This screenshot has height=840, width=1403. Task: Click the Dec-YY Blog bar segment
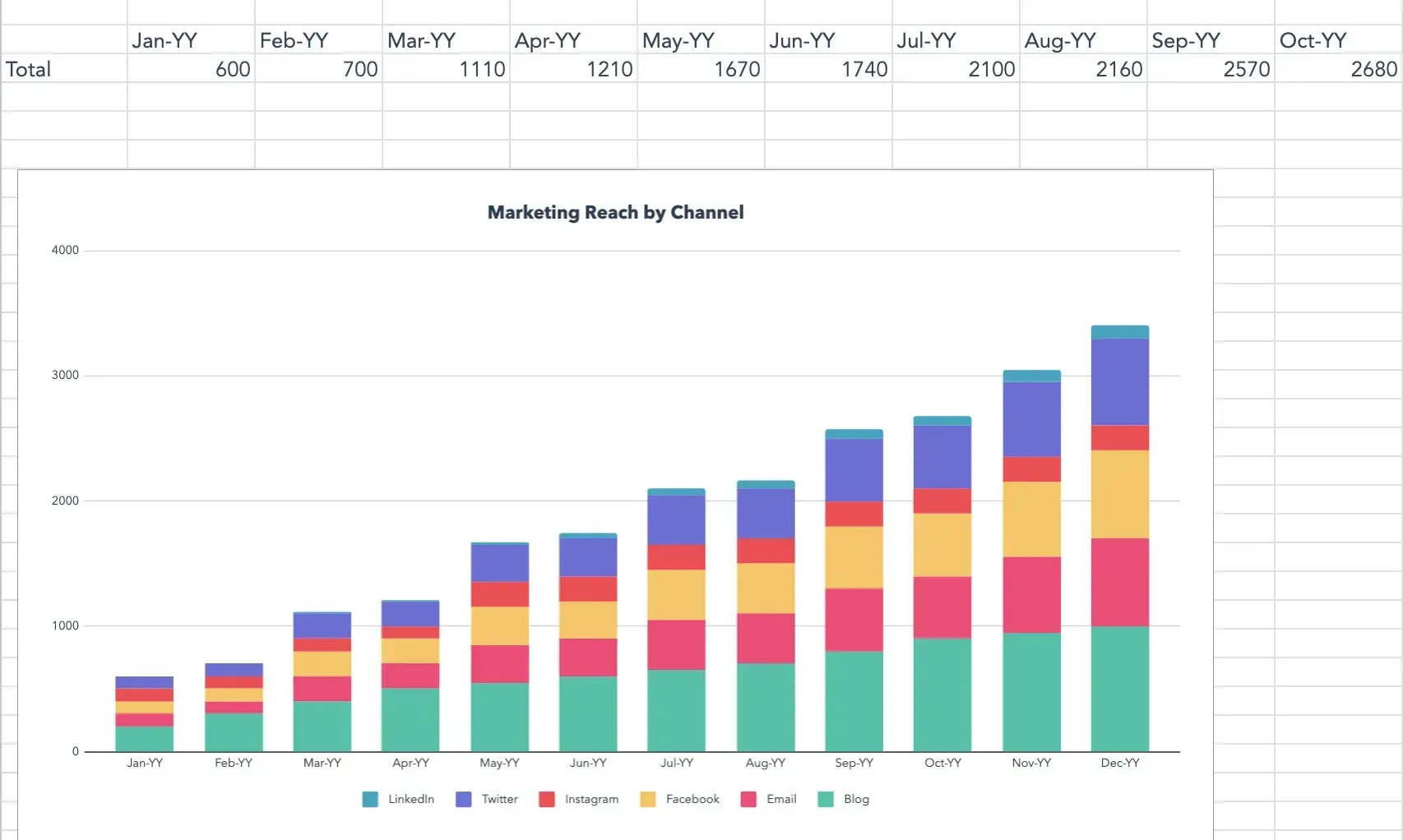[1119, 689]
